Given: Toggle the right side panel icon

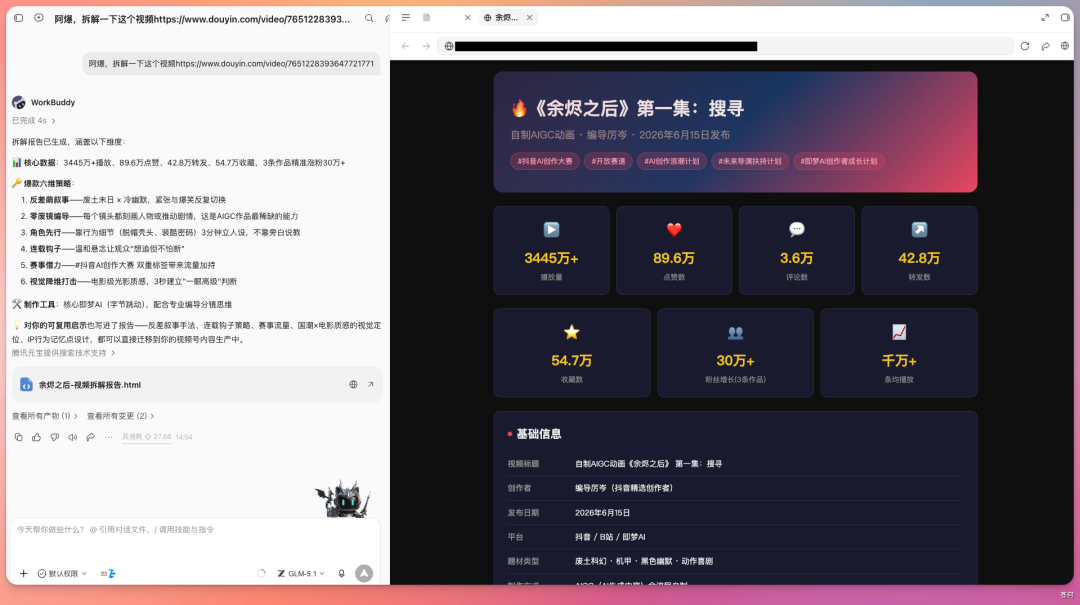Looking at the screenshot, I should point(1065,18).
